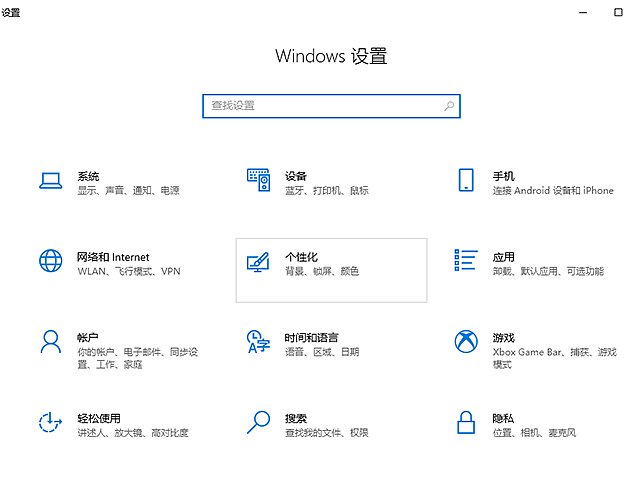Open the 网络和 Internet globe icon
This screenshot has height=480, width=640.
coord(51,261)
